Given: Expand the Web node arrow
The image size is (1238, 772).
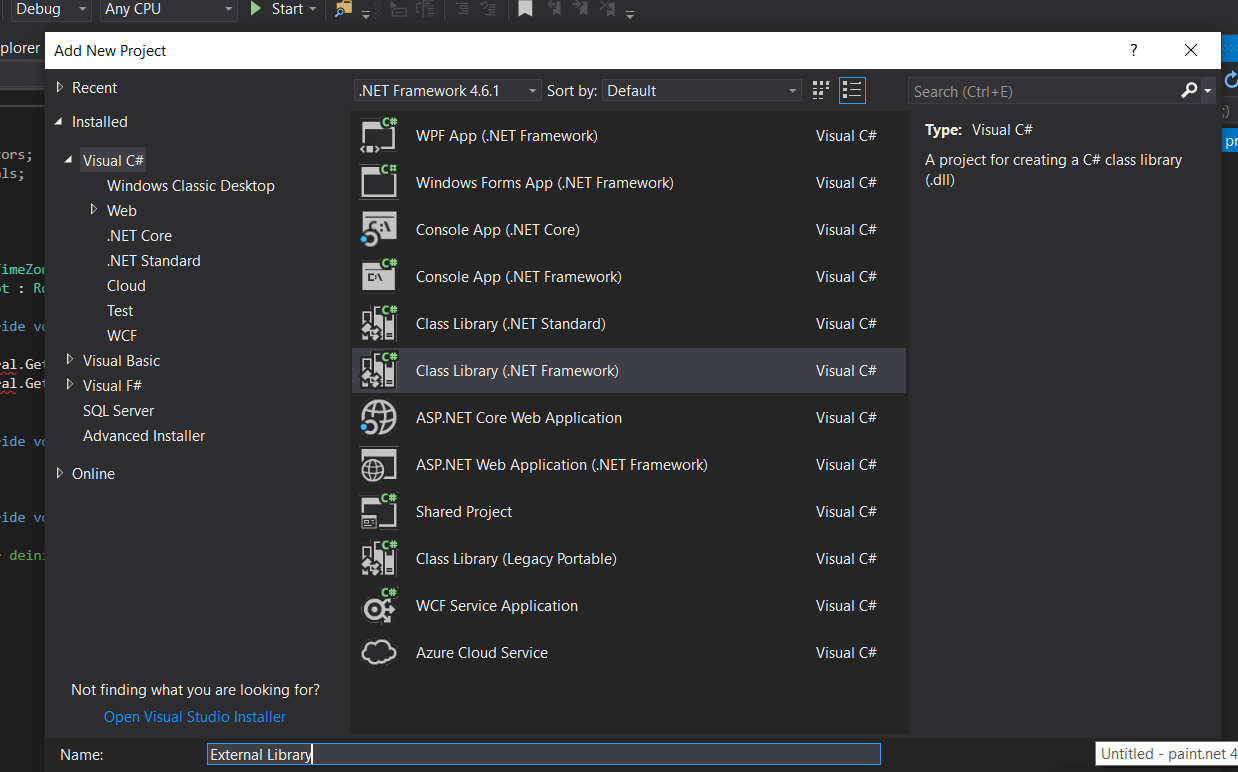Looking at the screenshot, I should [94, 209].
